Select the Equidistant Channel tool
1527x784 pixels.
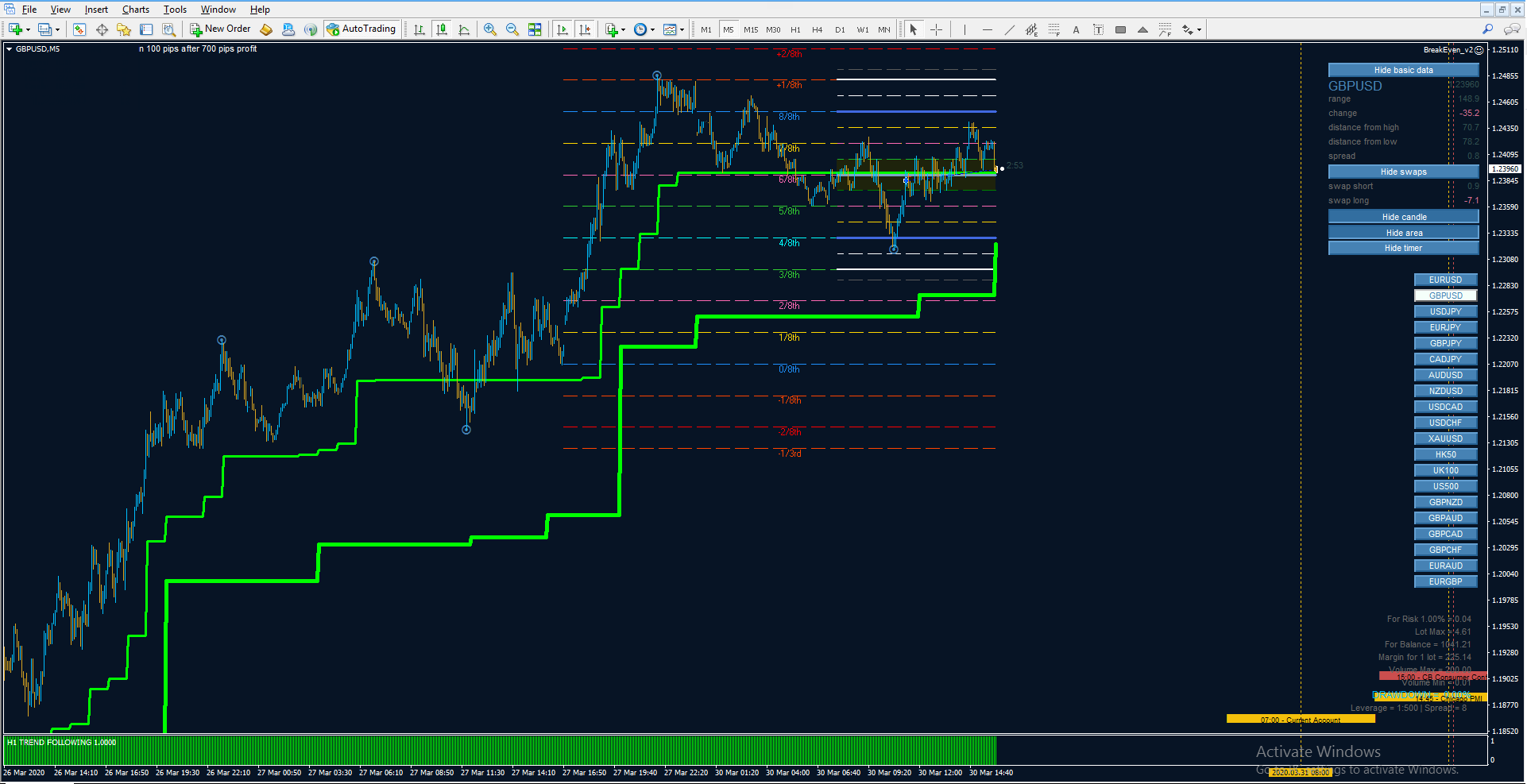tap(1031, 29)
